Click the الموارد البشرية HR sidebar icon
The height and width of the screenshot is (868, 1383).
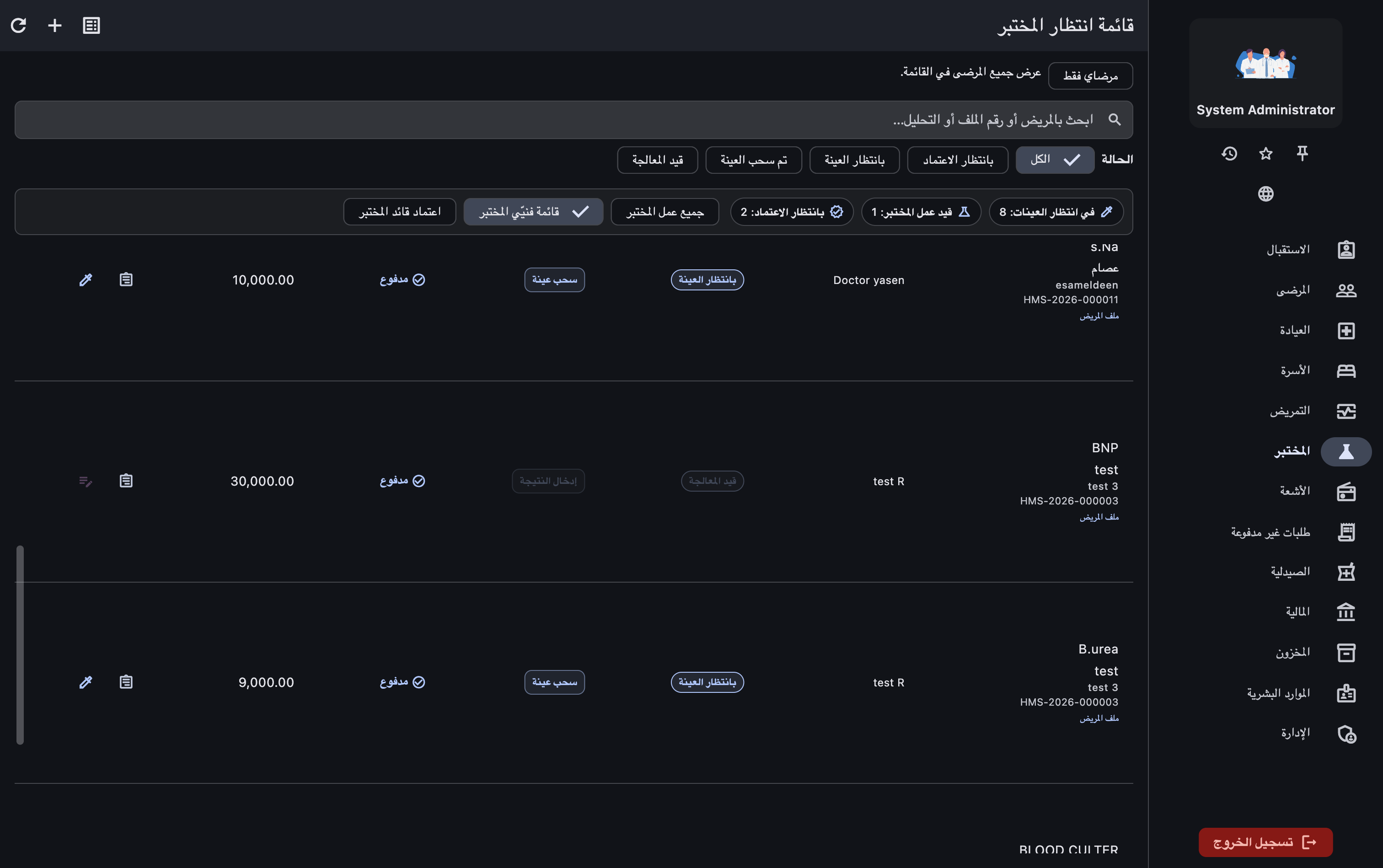click(x=1345, y=693)
